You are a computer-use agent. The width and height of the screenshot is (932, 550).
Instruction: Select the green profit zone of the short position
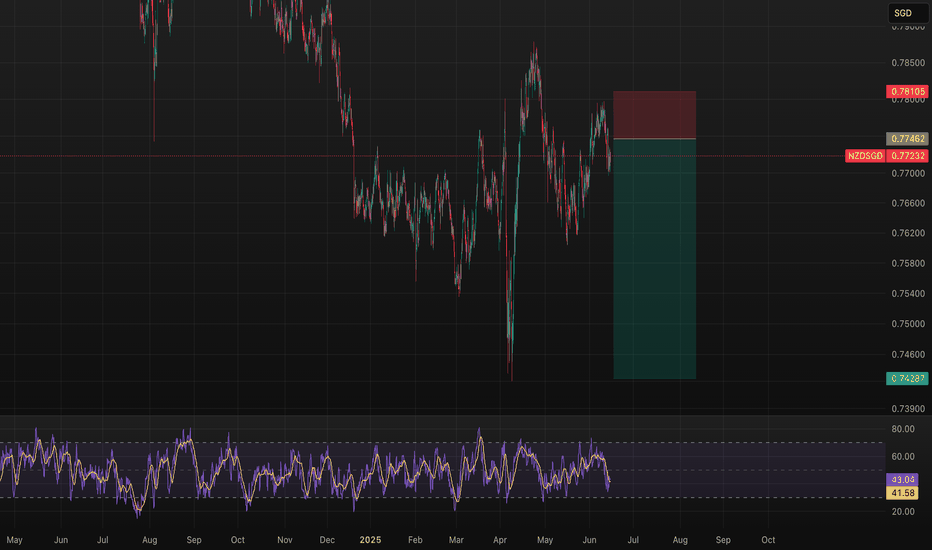pos(654,259)
